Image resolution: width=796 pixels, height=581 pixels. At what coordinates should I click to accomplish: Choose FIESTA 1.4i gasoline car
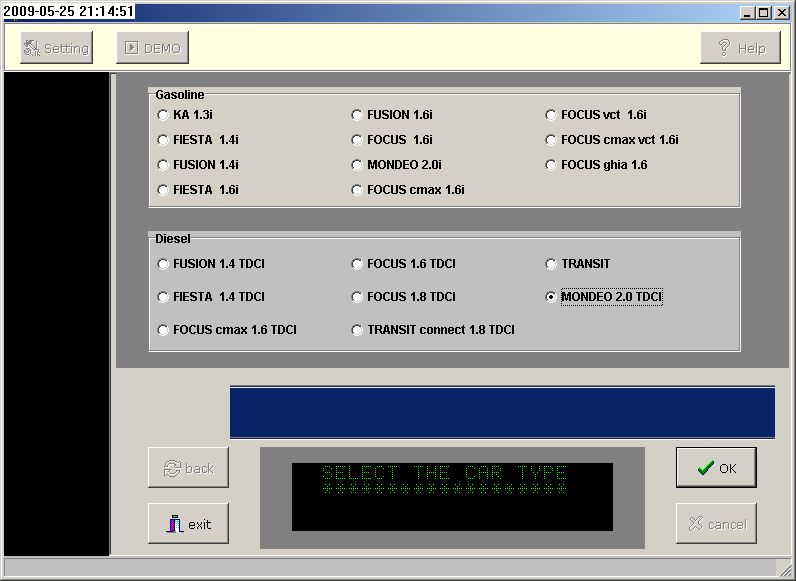tap(164, 140)
